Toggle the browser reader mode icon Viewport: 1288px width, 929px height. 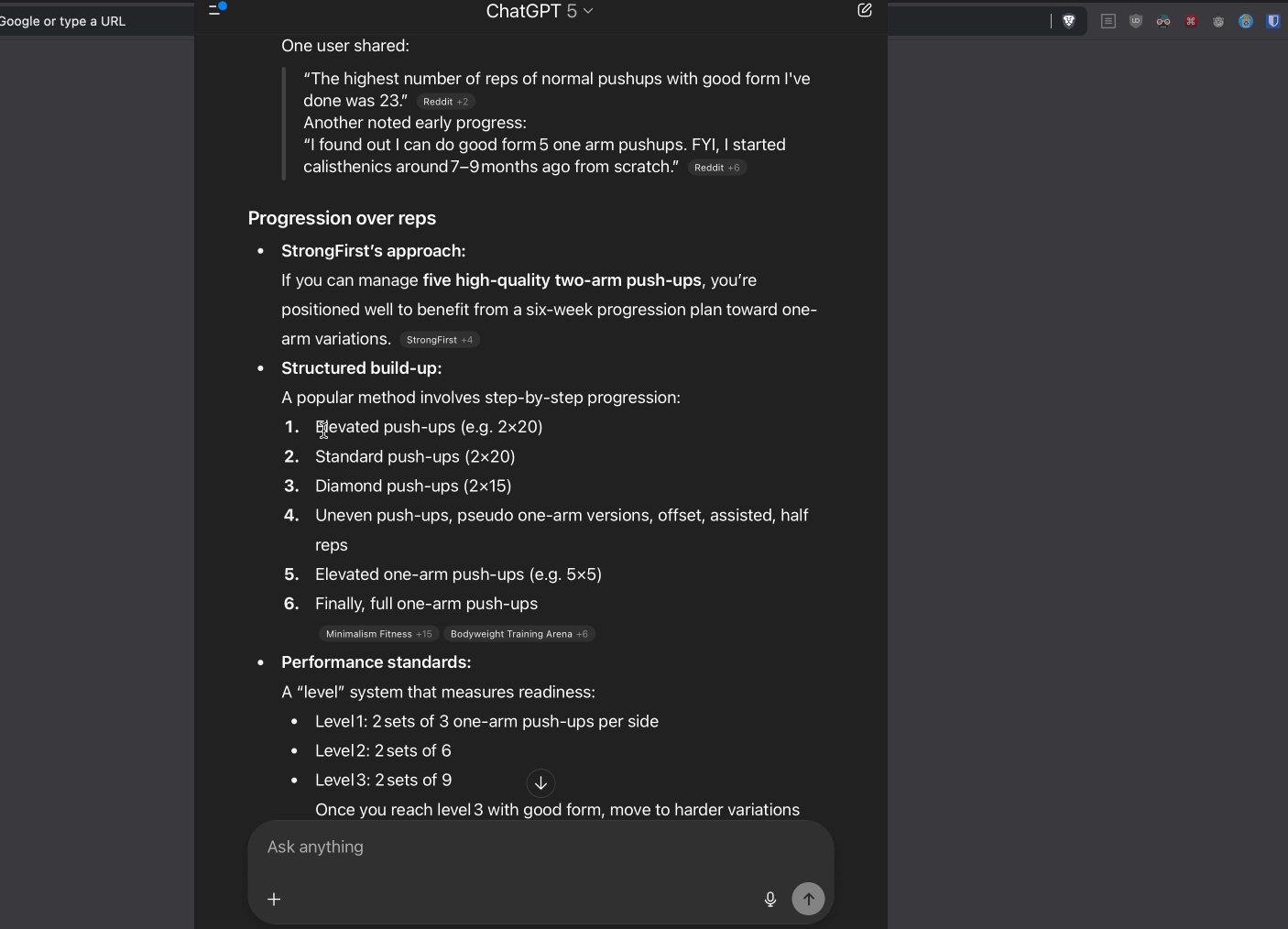(1108, 21)
